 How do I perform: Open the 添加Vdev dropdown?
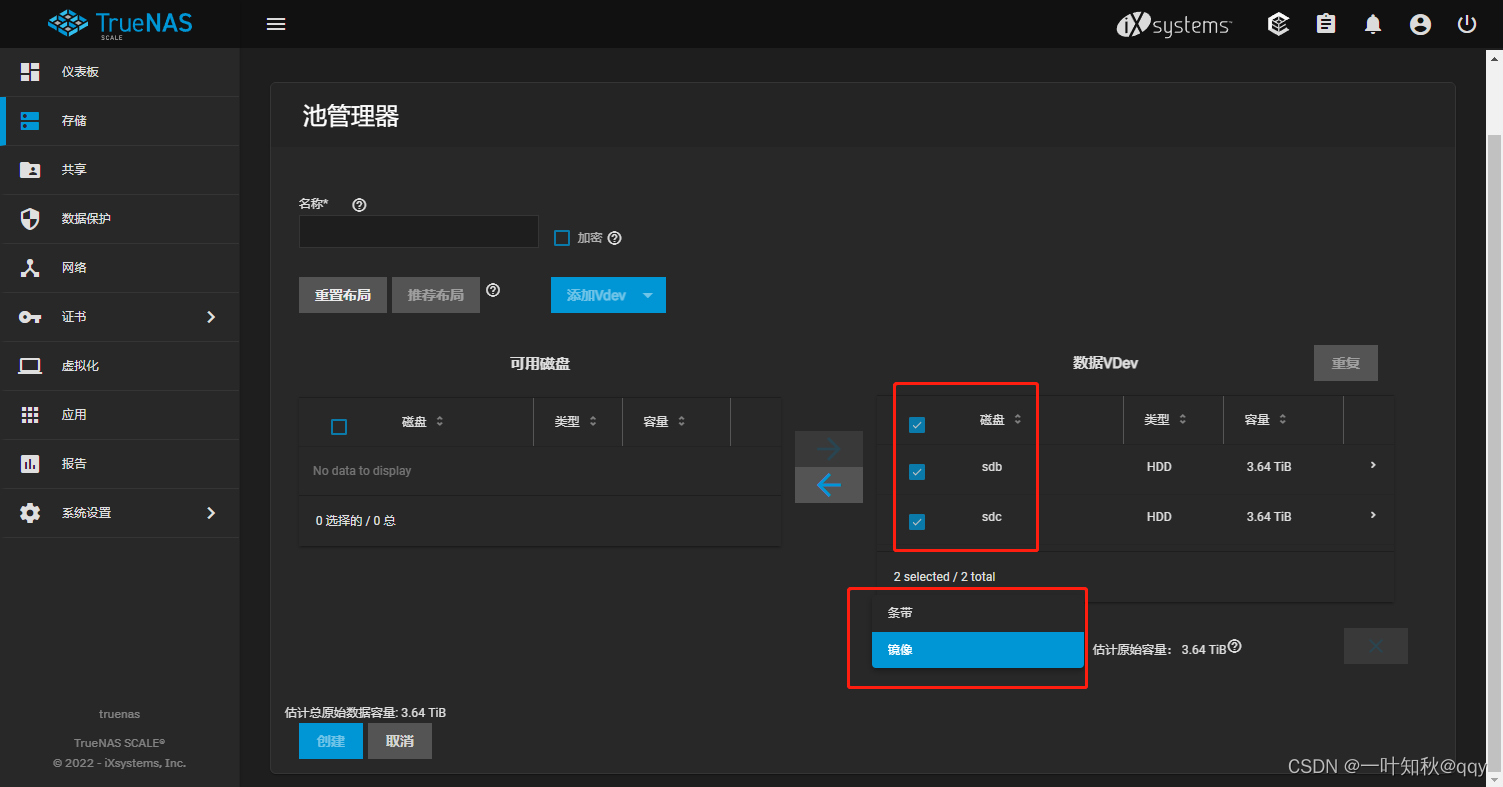608,295
